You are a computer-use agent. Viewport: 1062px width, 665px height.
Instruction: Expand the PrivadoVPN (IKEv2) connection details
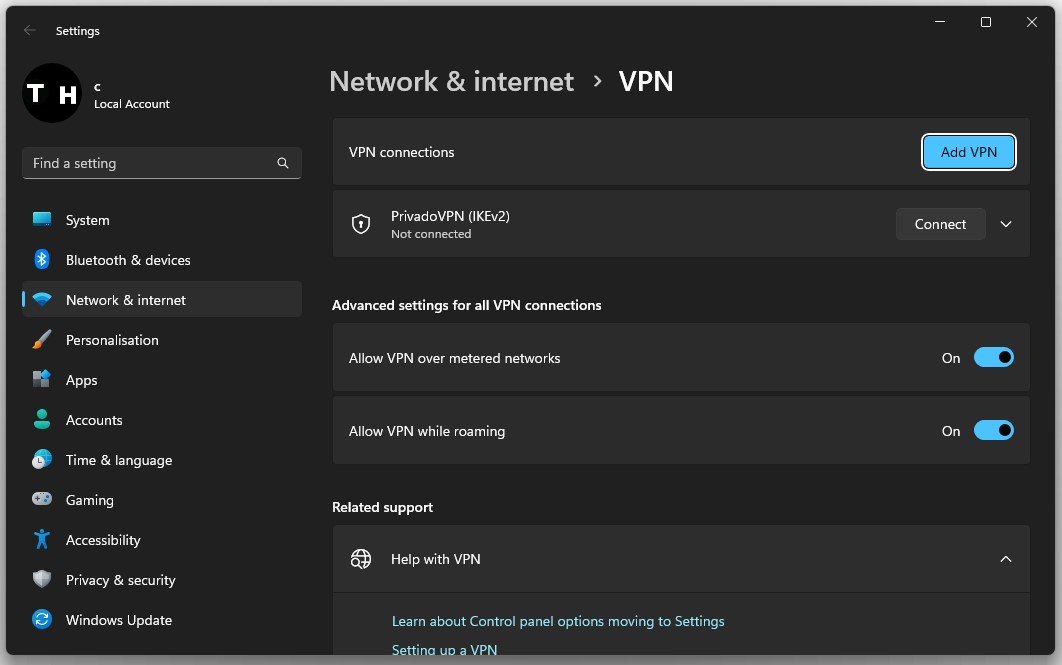1006,224
